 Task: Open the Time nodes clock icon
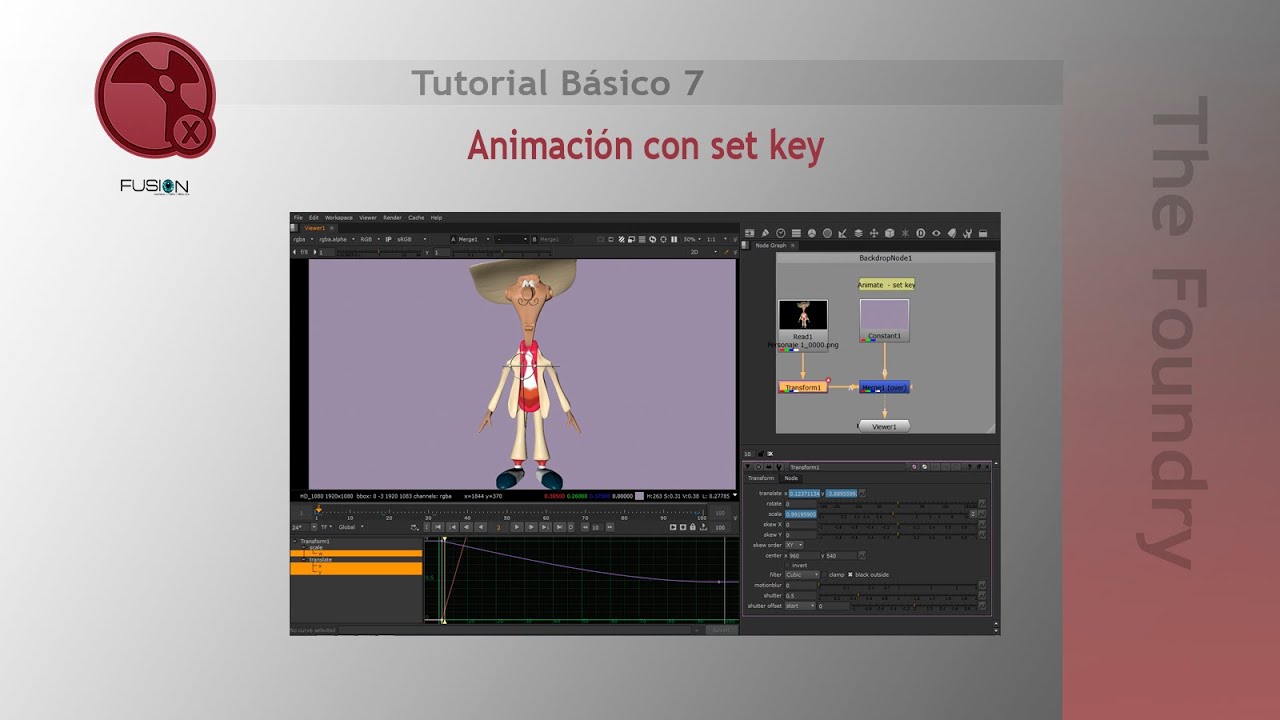(x=781, y=233)
